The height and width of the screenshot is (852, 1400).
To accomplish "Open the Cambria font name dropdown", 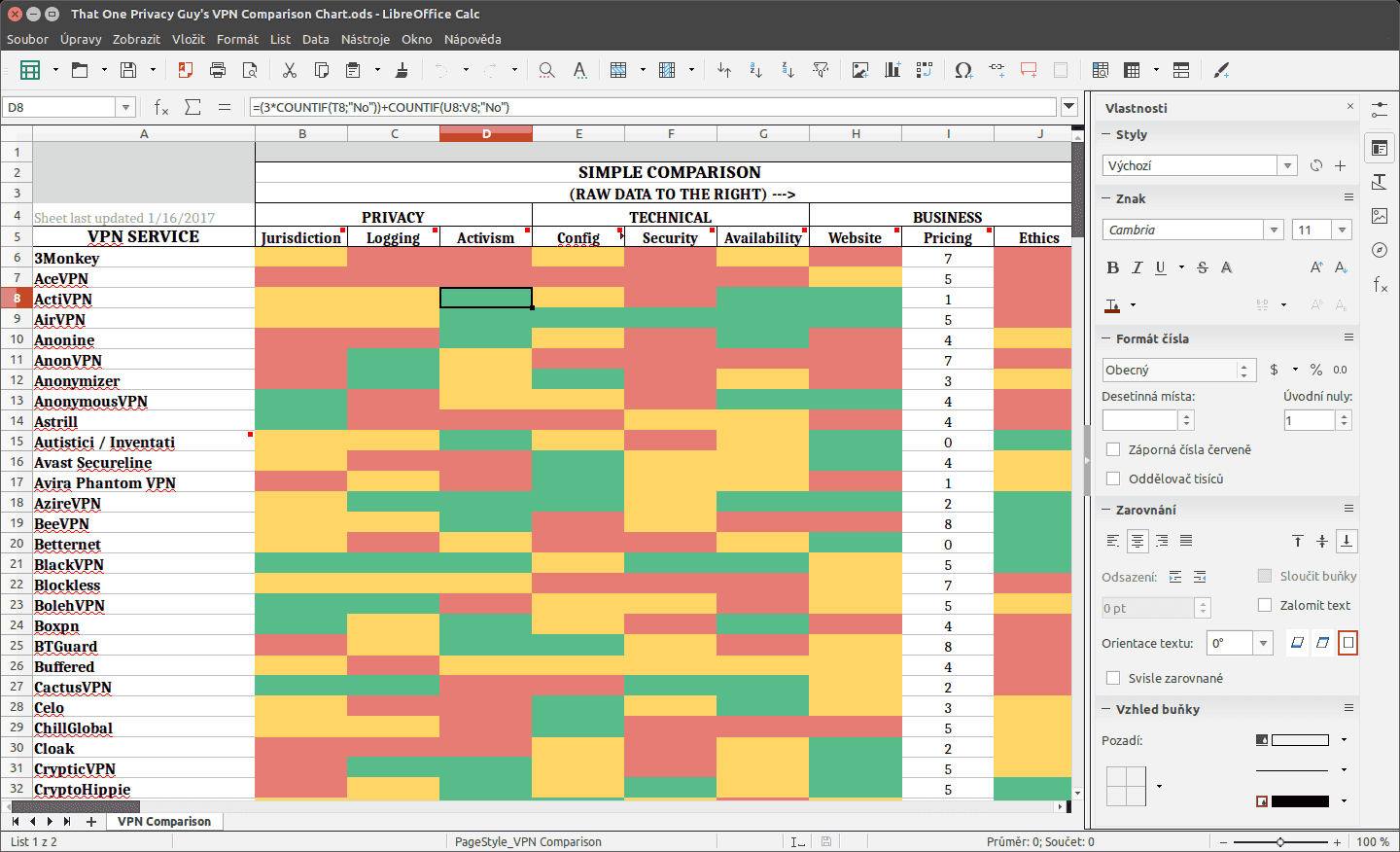I will pyautogui.click(x=1274, y=230).
